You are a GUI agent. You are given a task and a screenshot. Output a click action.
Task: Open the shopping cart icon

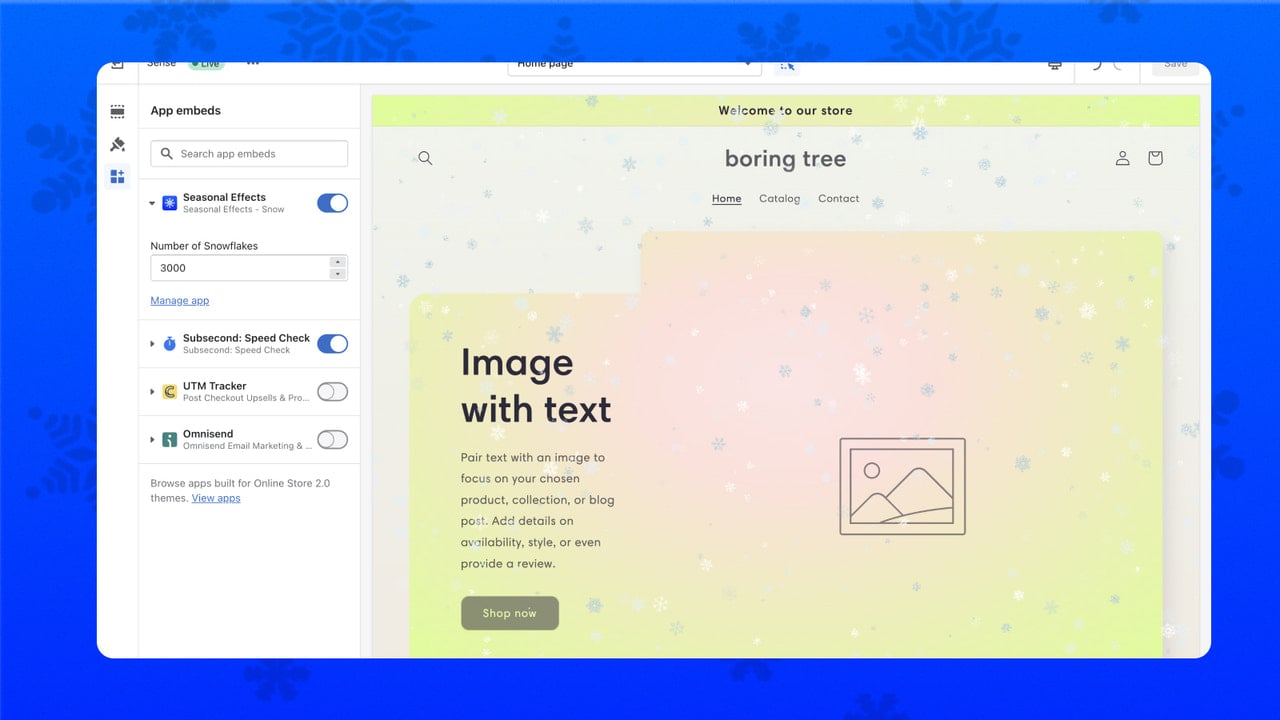click(x=1155, y=158)
